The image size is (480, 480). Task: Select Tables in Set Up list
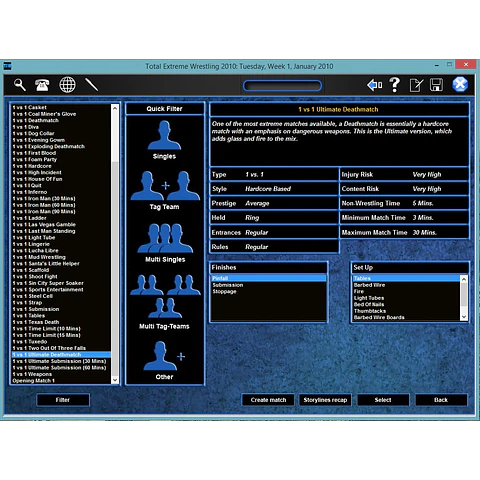(407, 278)
